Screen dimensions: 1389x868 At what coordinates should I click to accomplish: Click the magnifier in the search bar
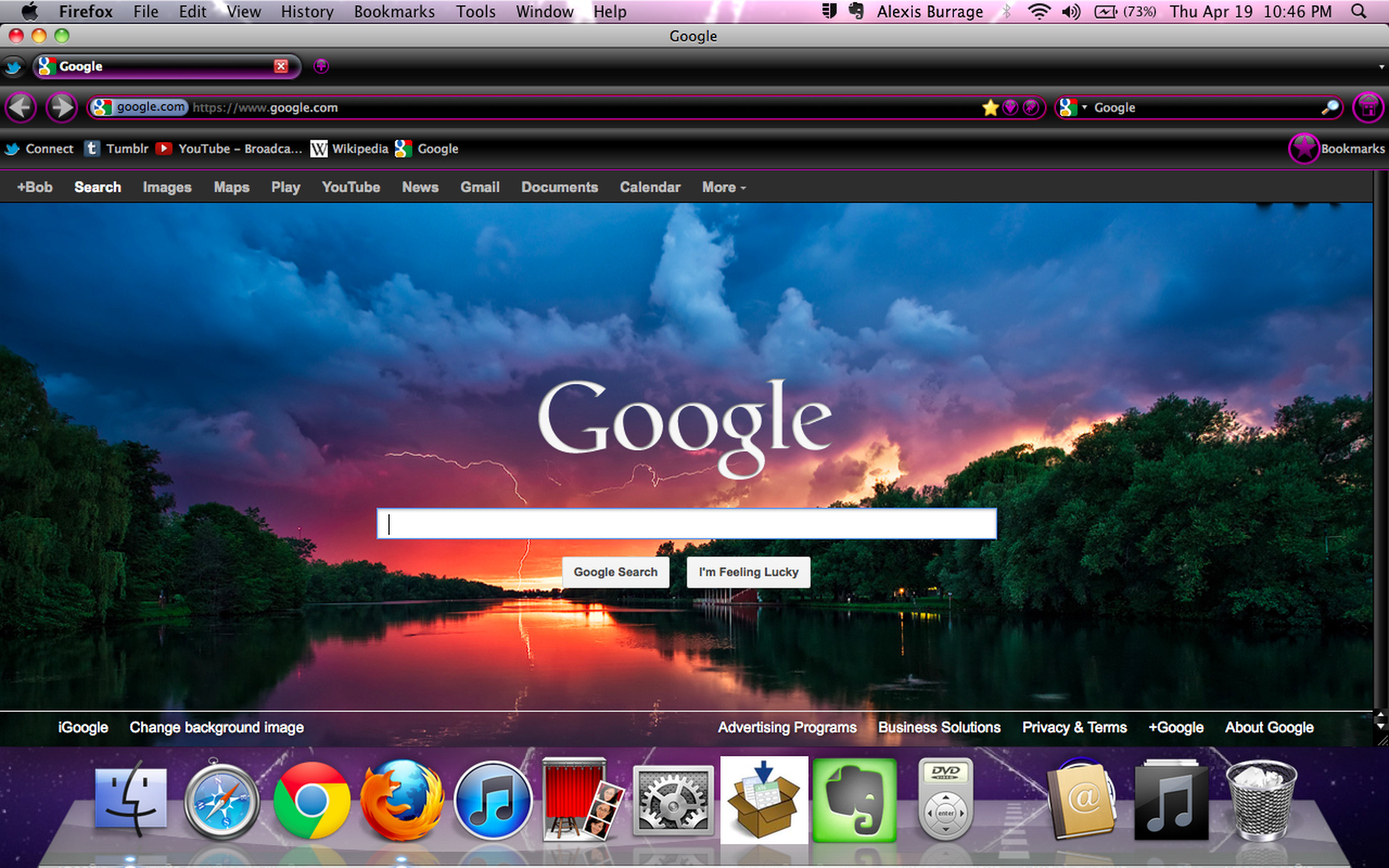tap(1330, 107)
